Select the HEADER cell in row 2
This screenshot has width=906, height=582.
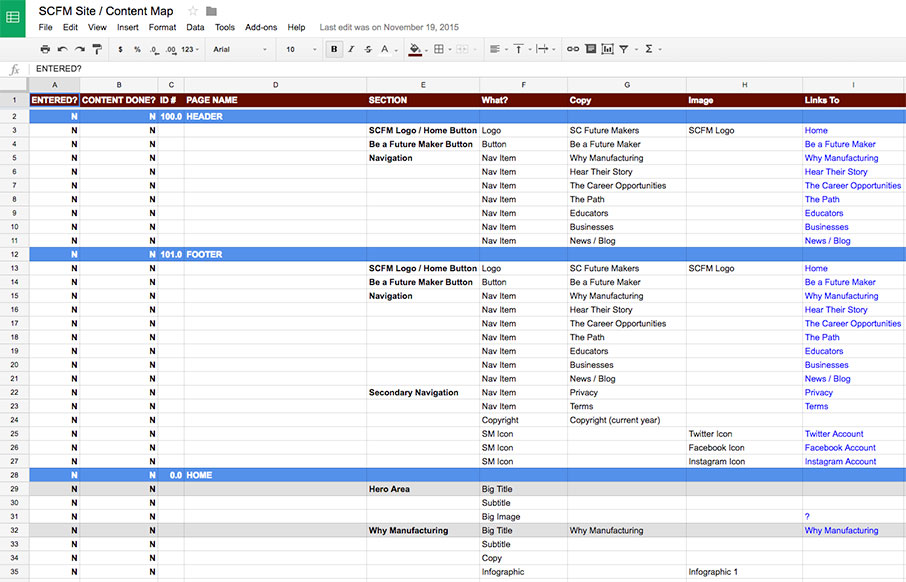click(276, 117)
